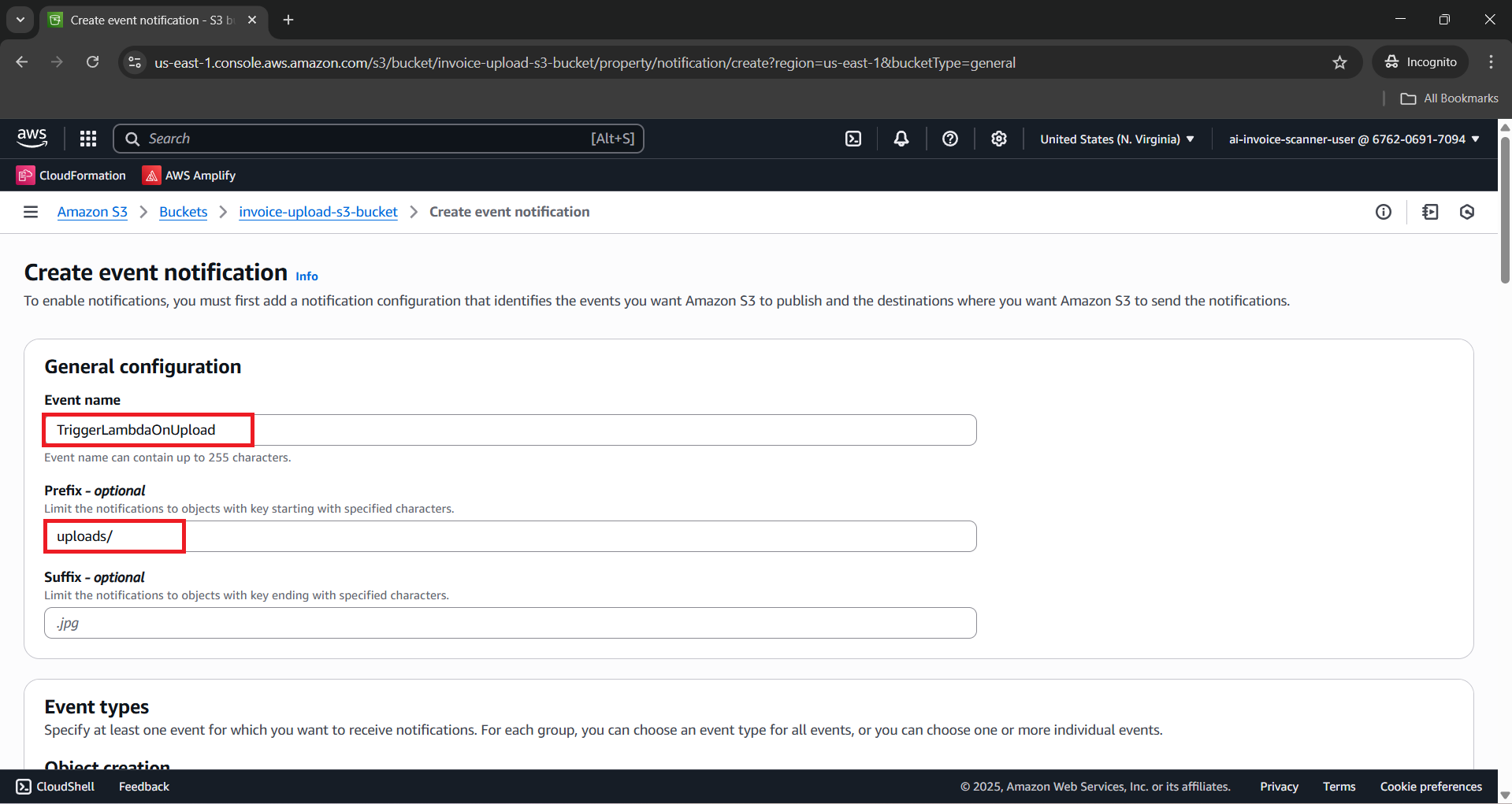The height and width of the screenshot is (804, 1512).
Task: Expand the hamburger side navigation menu
Action: coord(31,212)
